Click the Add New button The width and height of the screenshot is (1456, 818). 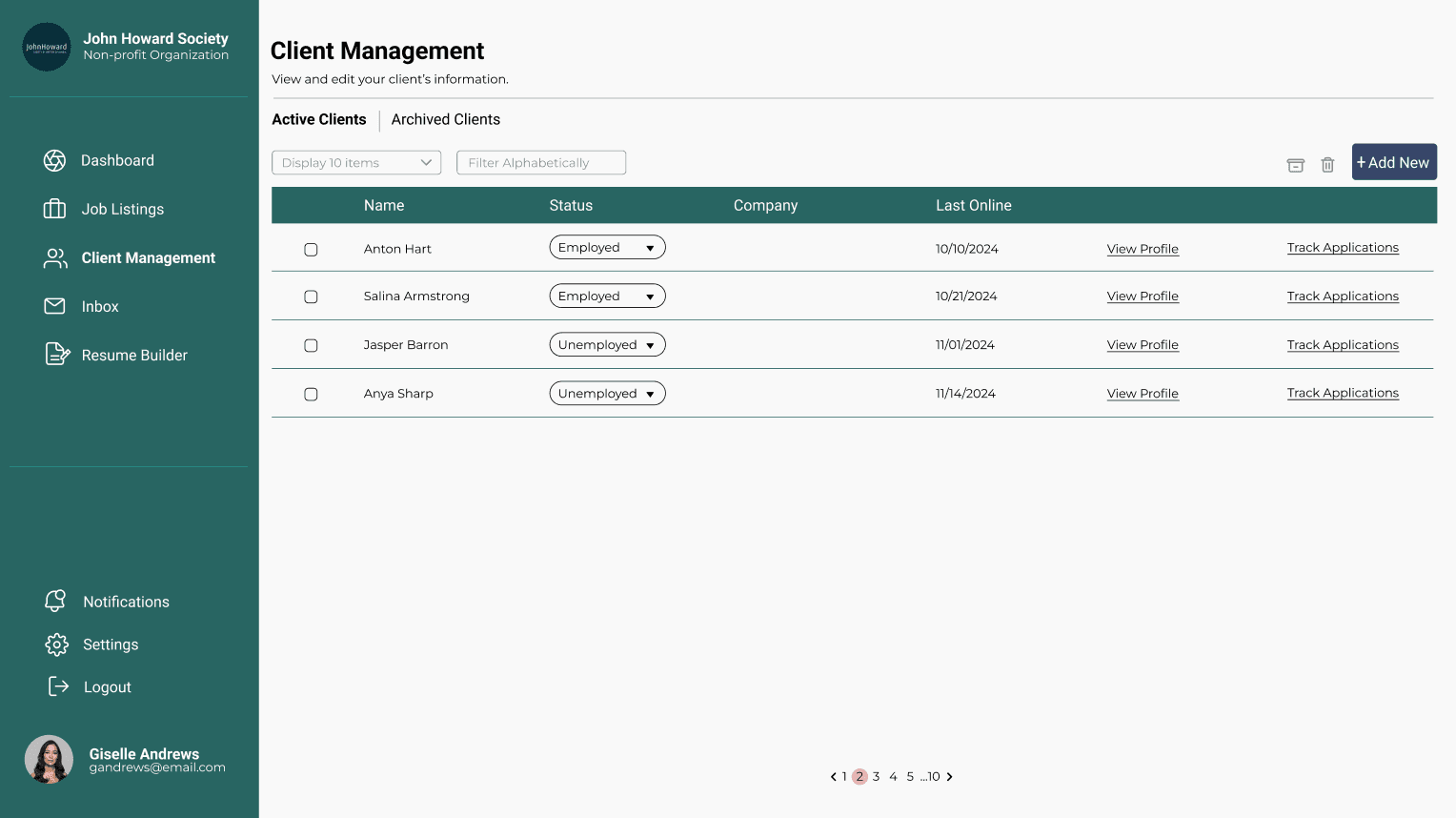pos(1394,162)
